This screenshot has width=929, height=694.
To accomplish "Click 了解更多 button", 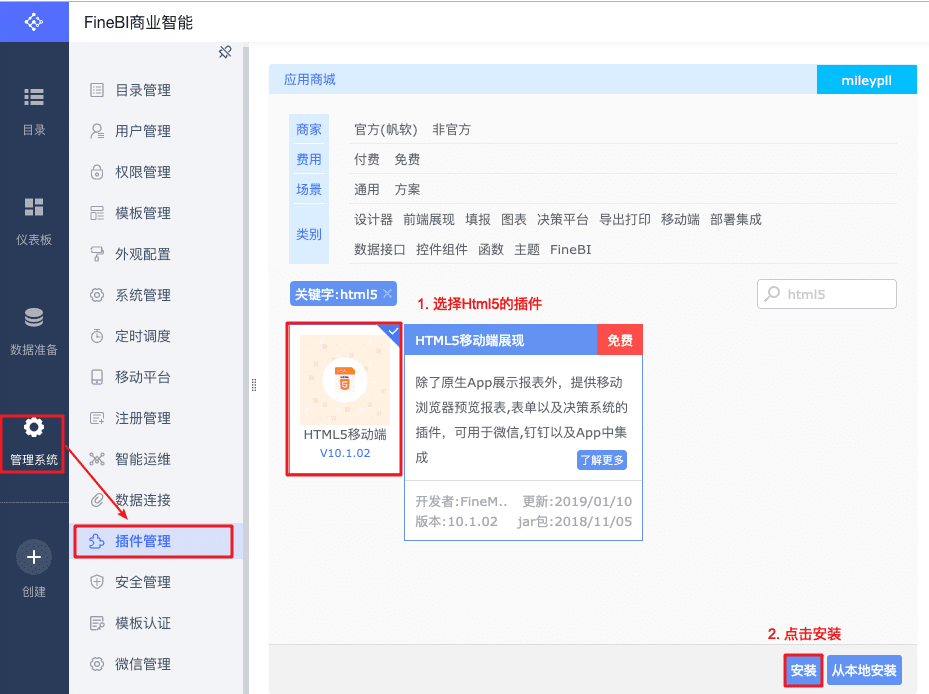I will [602, 460].
